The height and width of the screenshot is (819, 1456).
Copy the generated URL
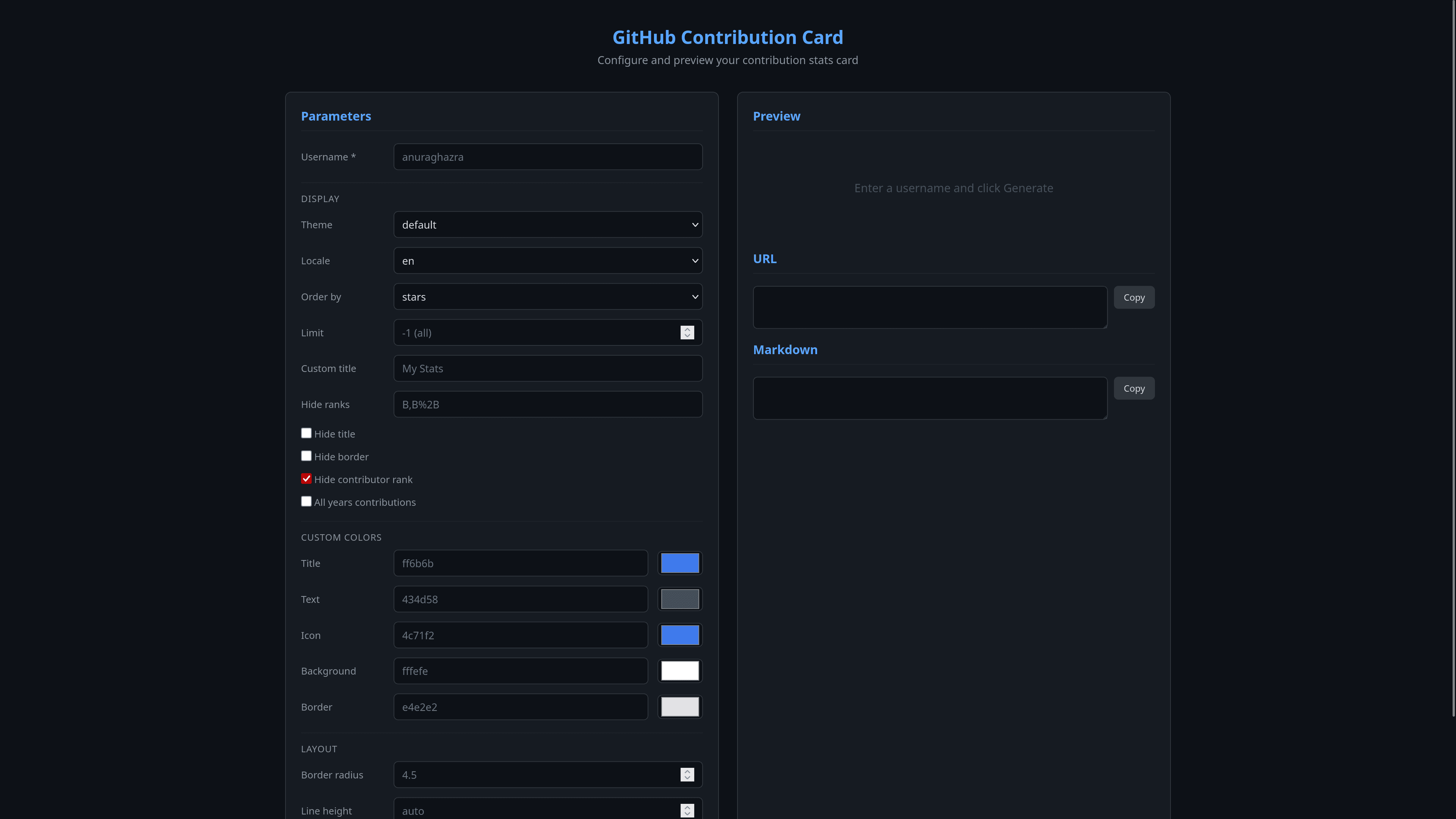pos(1134,297)
